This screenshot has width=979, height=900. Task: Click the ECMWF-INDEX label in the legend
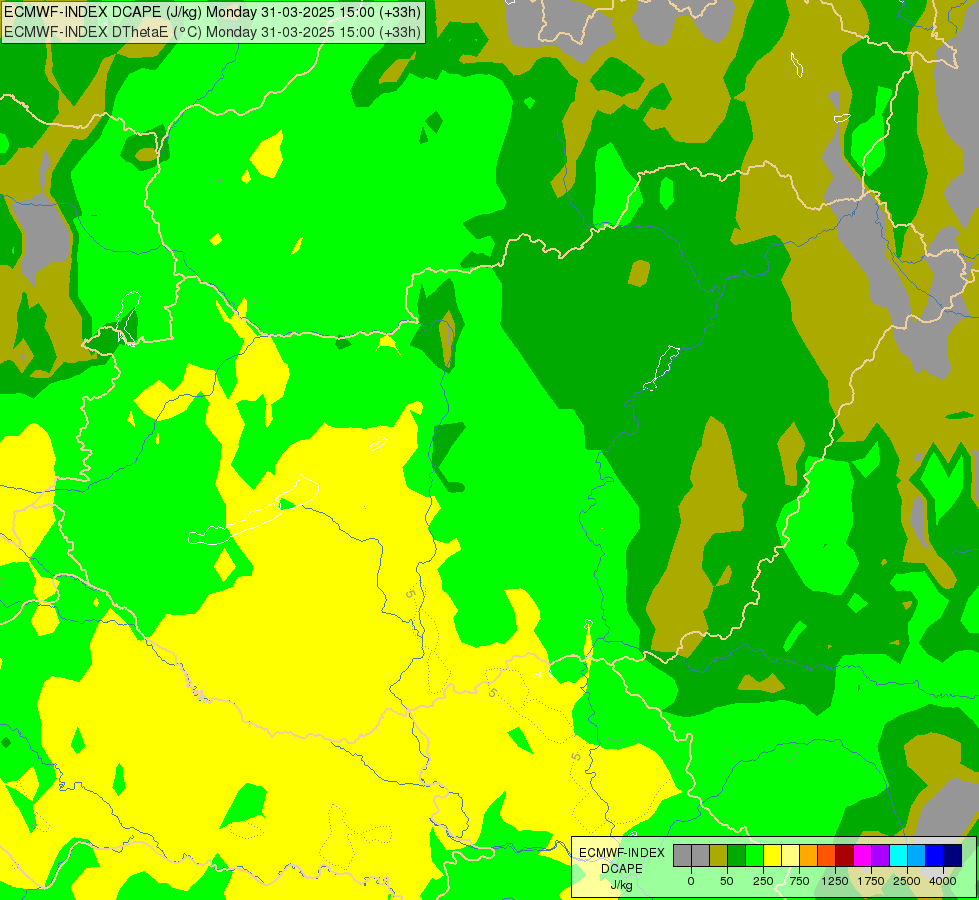tap(622, 853)
